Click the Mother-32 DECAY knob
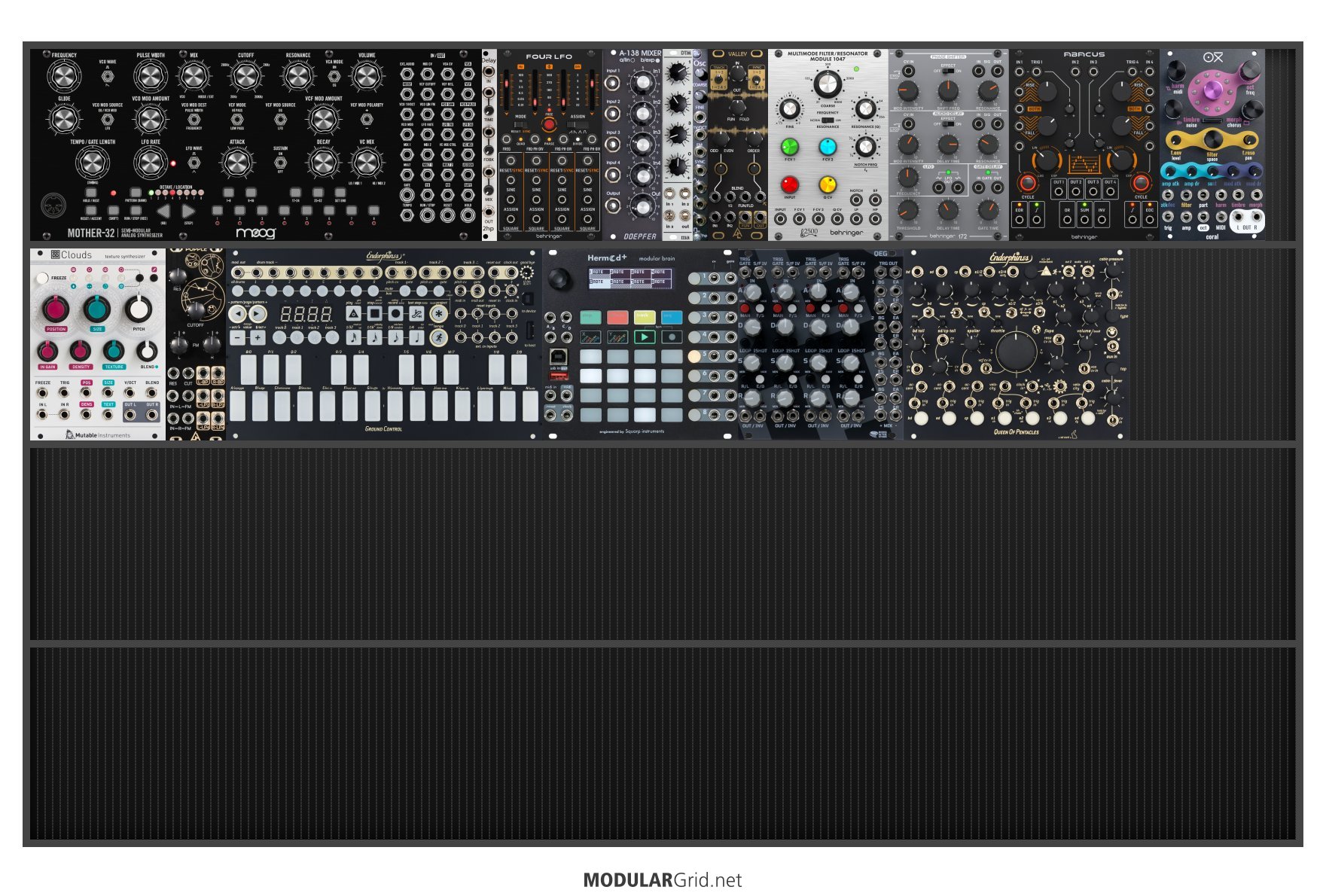This screenshot has width=1326, height=896. 324,162
